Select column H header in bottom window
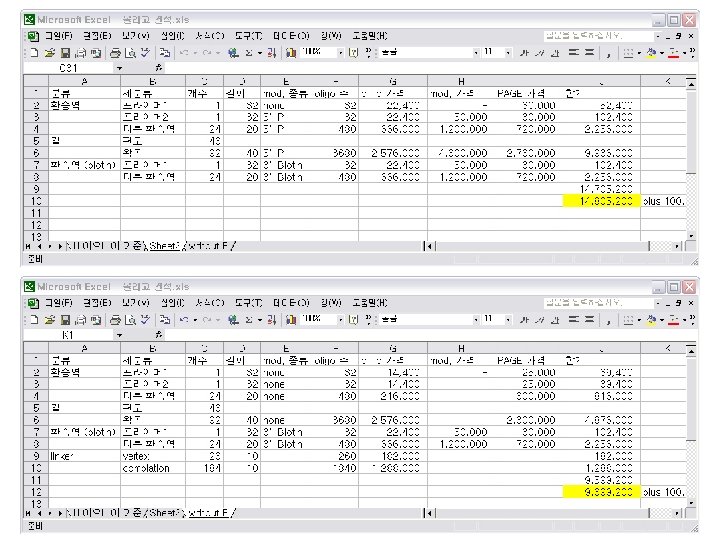 pyautogui.click(x=461, y=348)
